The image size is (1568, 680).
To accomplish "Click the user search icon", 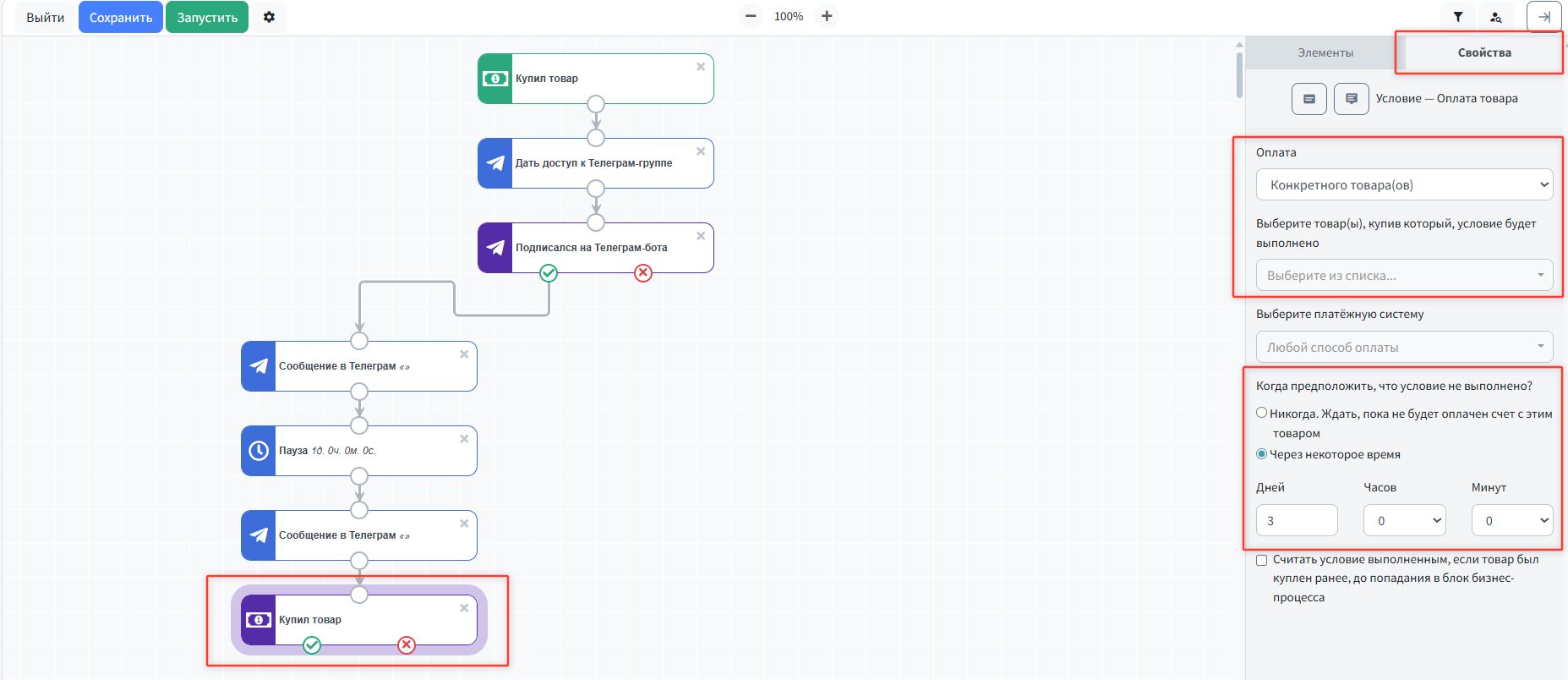I will tap(1496, 17).
